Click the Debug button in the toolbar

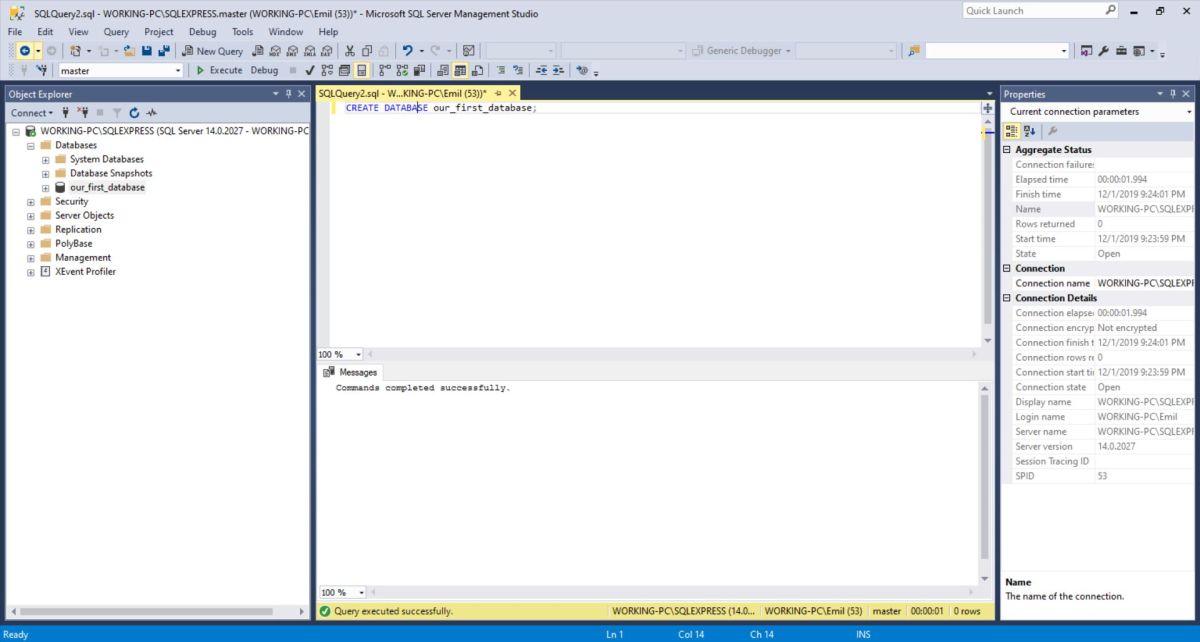(x=264, y=70)
